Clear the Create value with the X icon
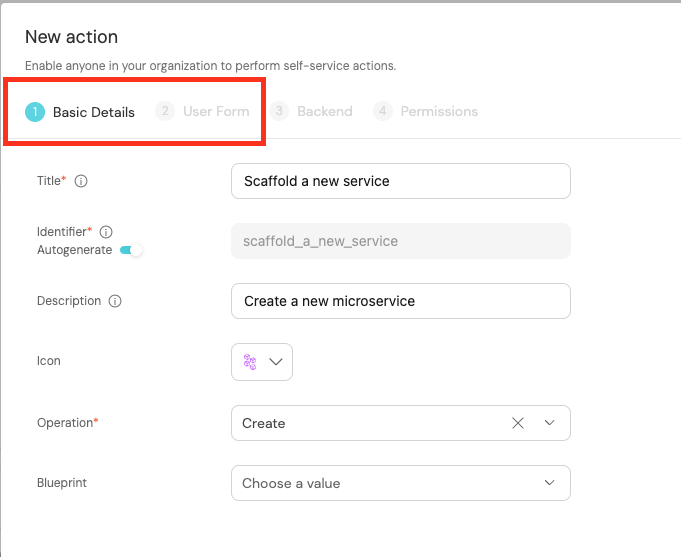The width and height of the screenshot is (681, 557). pyautogui.click(x=518, y=423)
